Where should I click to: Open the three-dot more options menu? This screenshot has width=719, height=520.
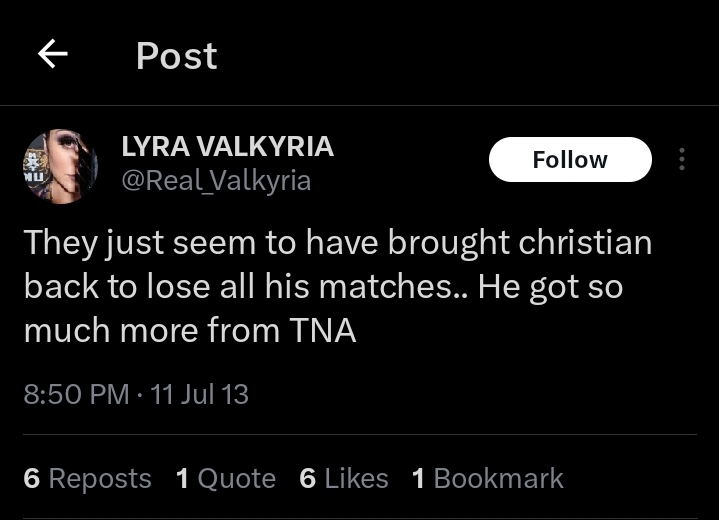click(x=682, y=159)
